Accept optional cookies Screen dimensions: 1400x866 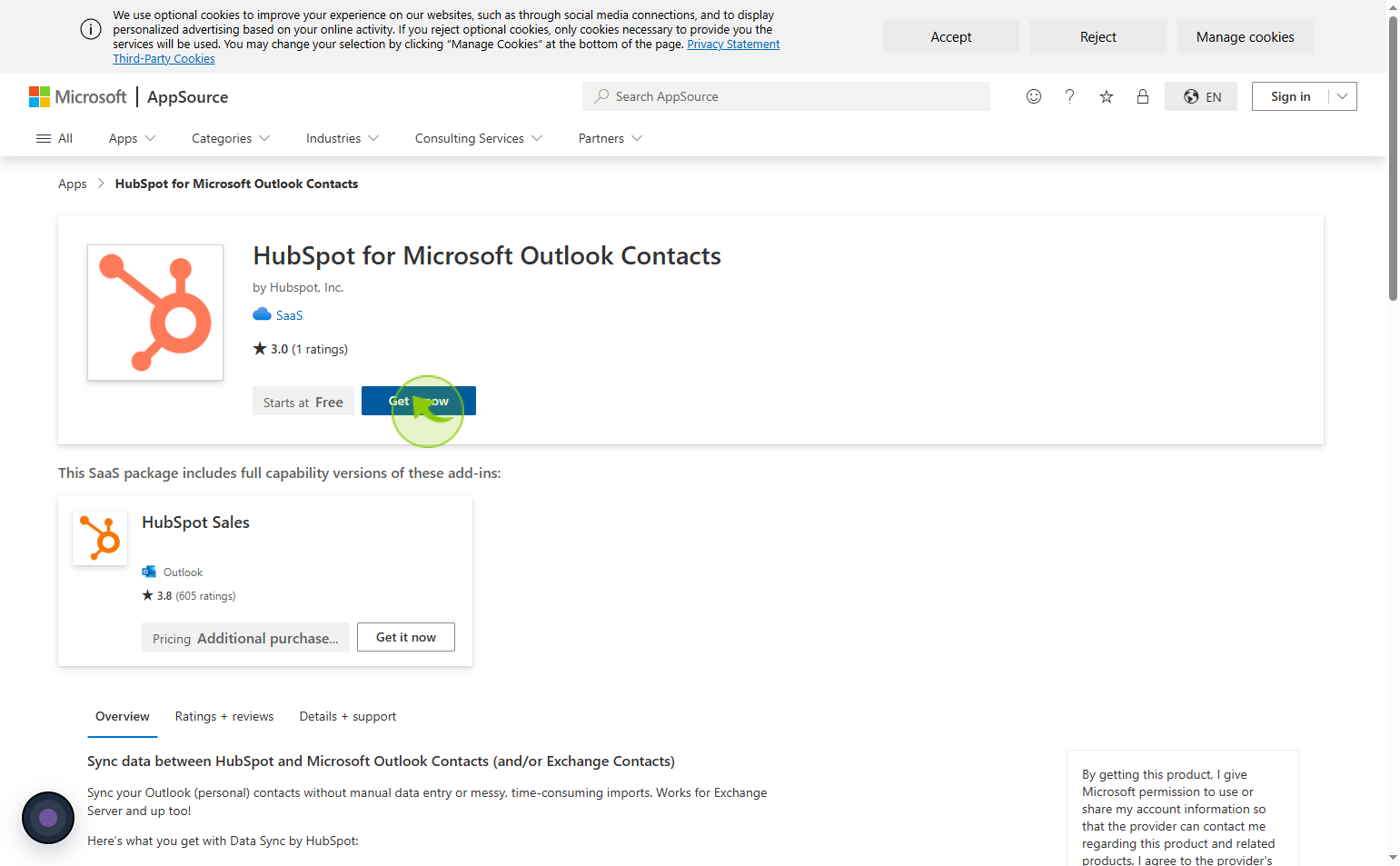click(951, 36)
